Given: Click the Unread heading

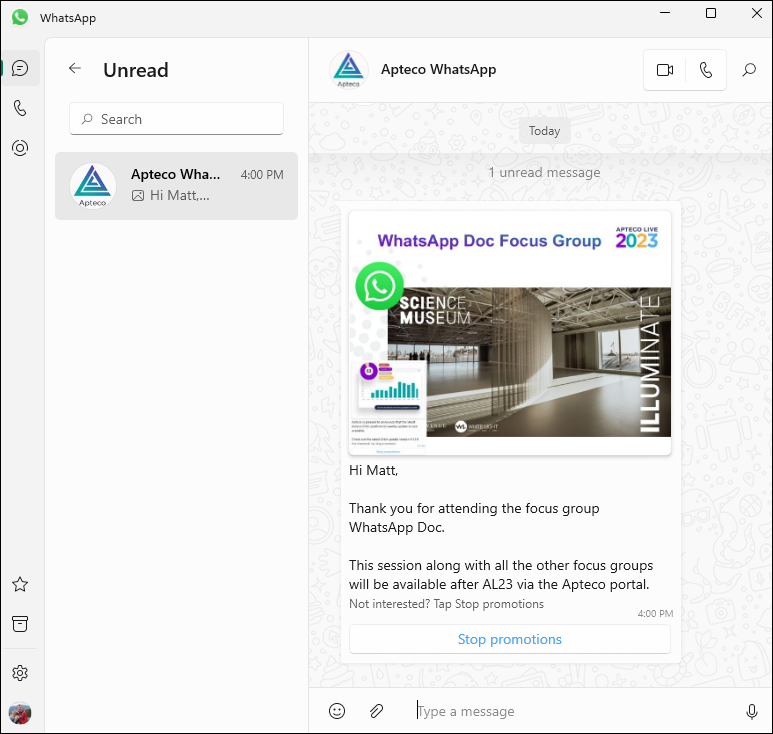Looking at the screenshot, I should coord(136,70).
